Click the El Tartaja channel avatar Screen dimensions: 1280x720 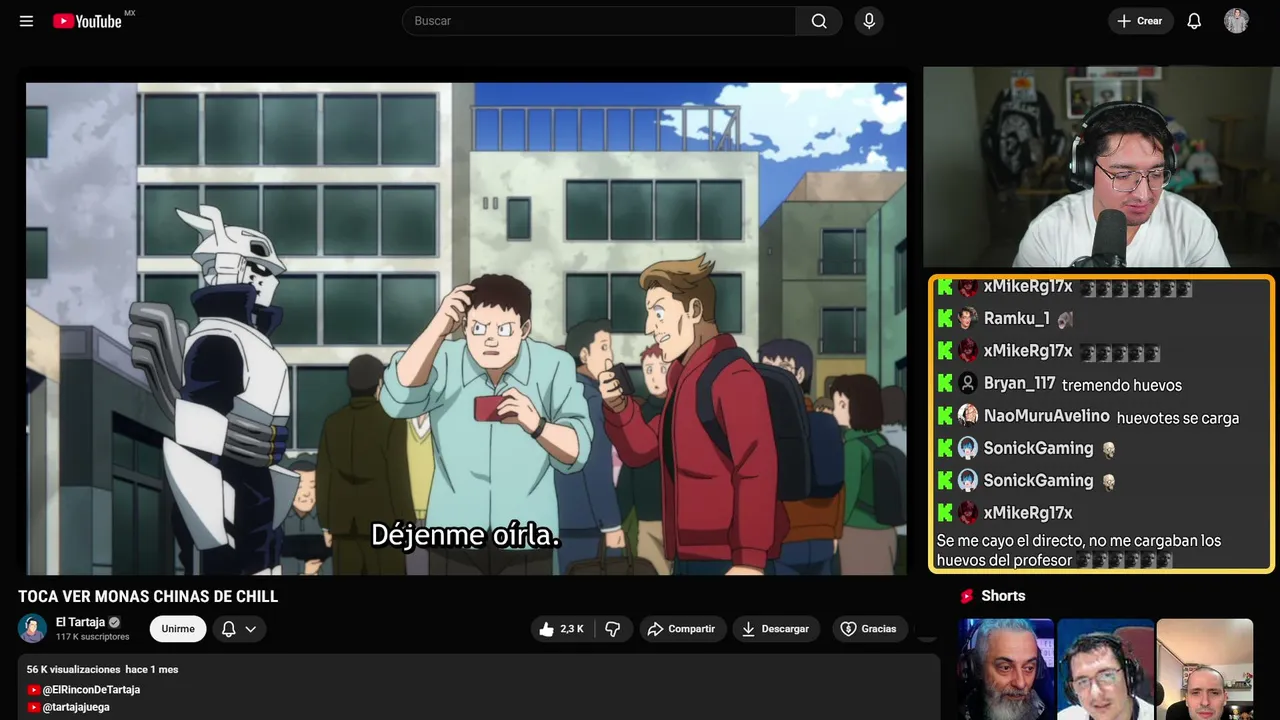point(33,629)
